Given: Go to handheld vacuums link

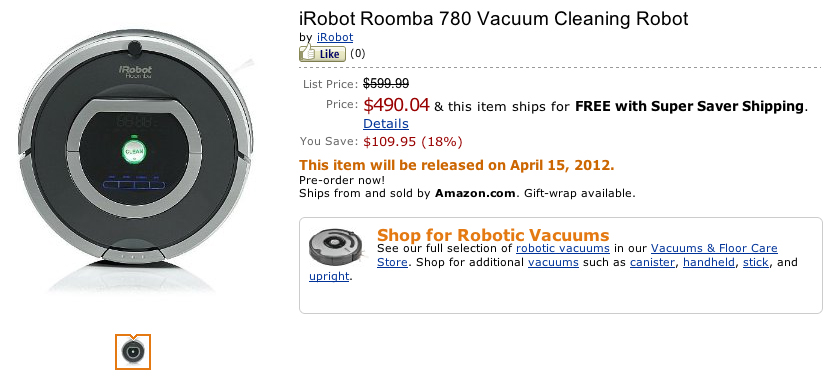Looking at the screenshot, I should pyautogui.click(x=709, y=262).
